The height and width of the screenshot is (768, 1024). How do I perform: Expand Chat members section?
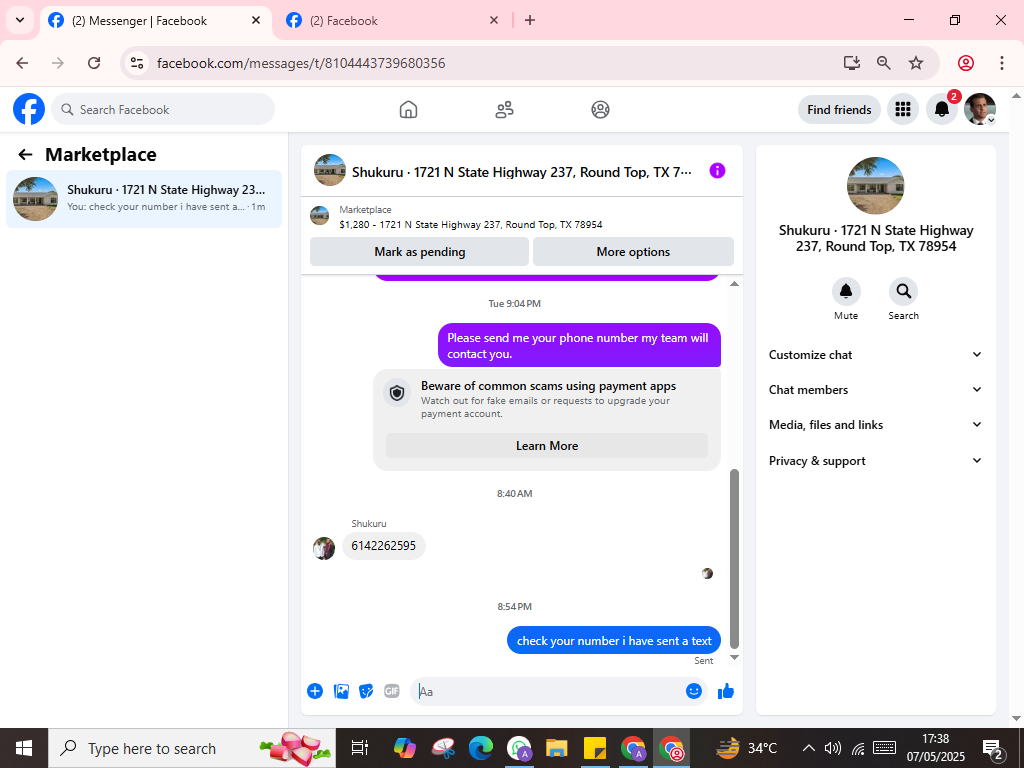tap(876, 390)
